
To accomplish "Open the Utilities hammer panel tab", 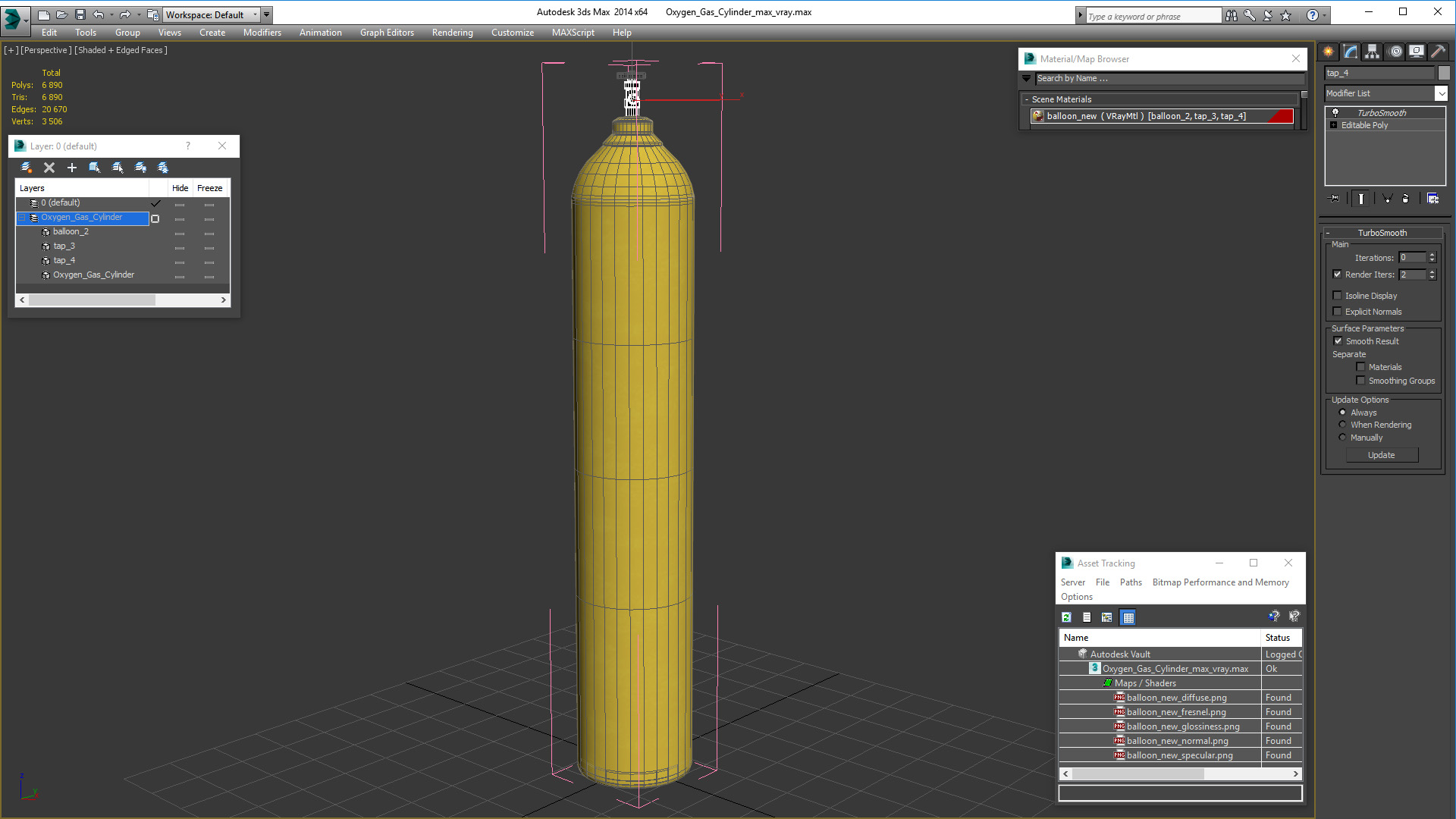I will [x=1438, y=52].
